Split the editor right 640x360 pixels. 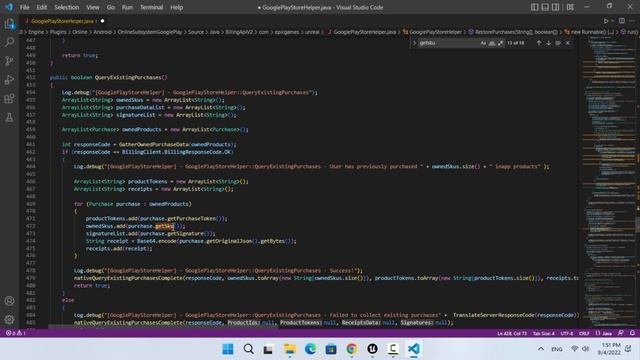pyautogui.click(x=622, y=21)
